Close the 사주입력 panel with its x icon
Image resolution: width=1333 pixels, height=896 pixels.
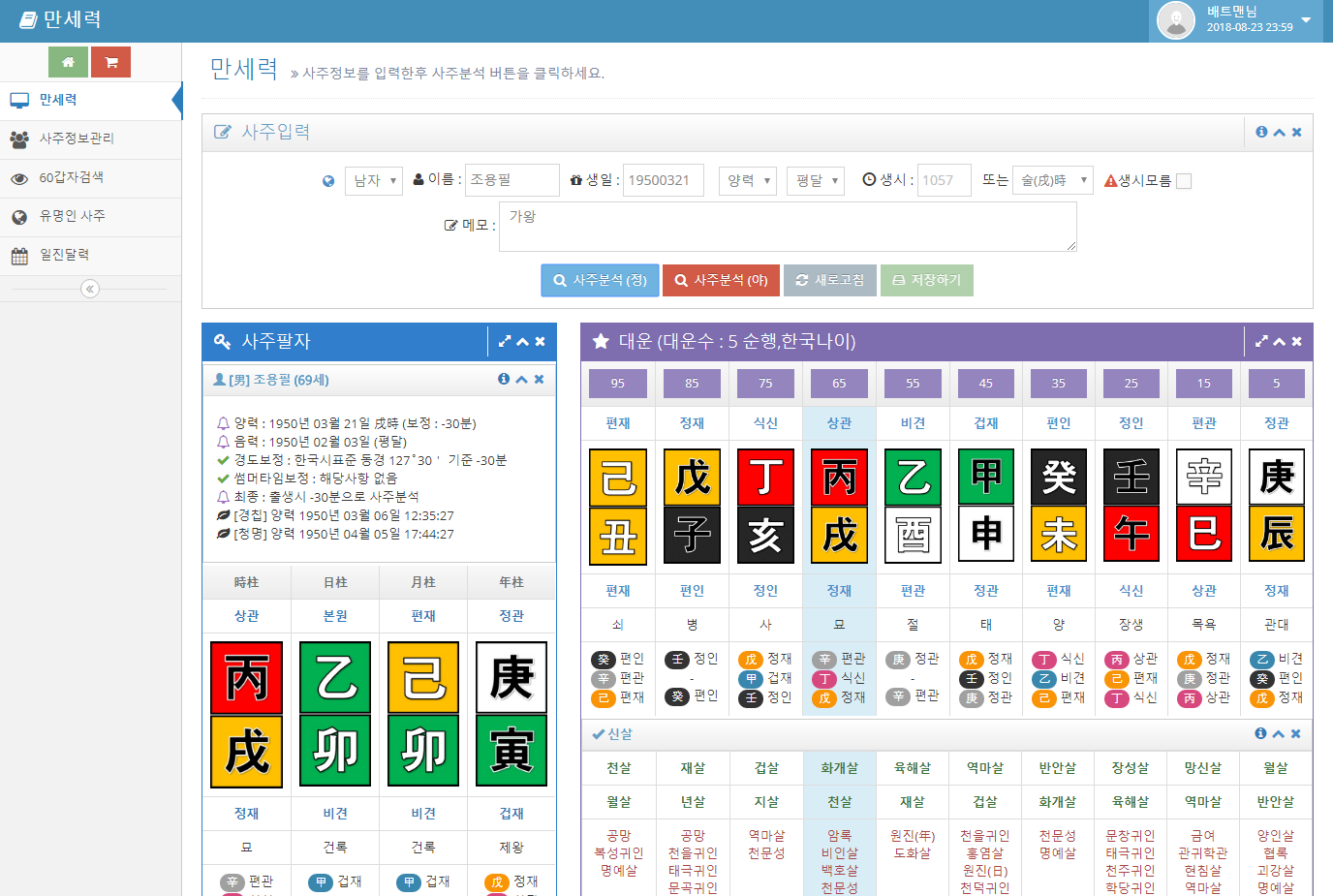point(1296,132)
